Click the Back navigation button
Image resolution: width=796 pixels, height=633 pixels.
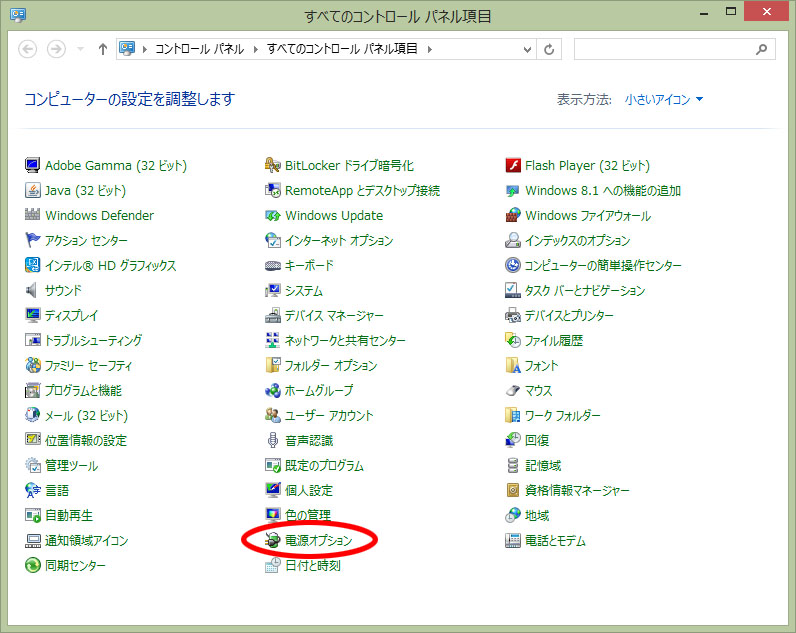coord(27,49)
